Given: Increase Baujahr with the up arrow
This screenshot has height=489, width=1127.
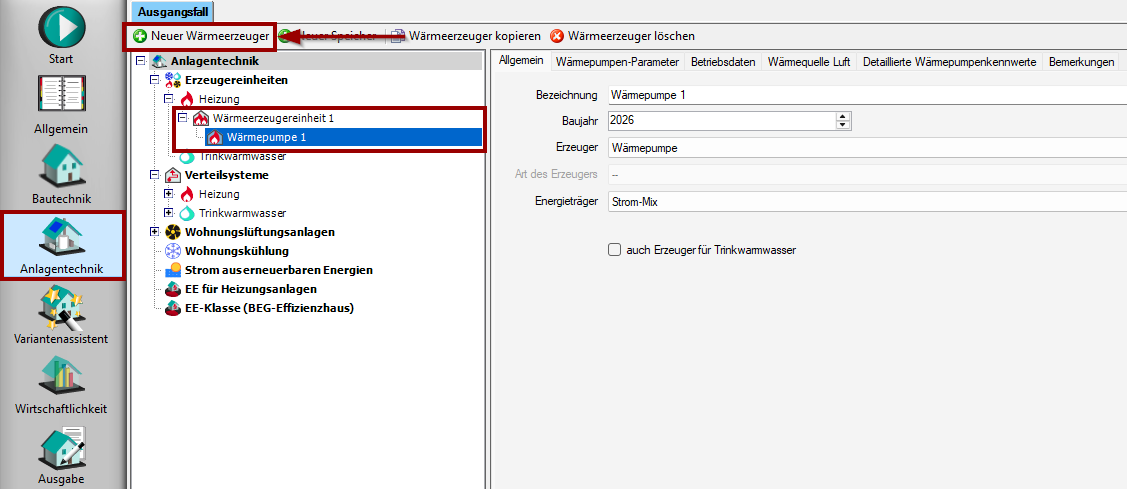Looking at the screenshot, I should [x=843, y=116].
